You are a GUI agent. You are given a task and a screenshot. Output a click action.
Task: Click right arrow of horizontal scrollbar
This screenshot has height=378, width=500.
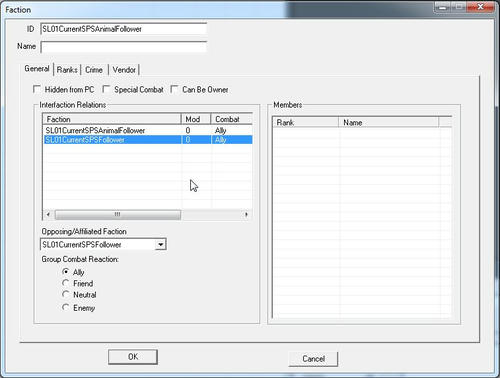[x=246, y=214]
